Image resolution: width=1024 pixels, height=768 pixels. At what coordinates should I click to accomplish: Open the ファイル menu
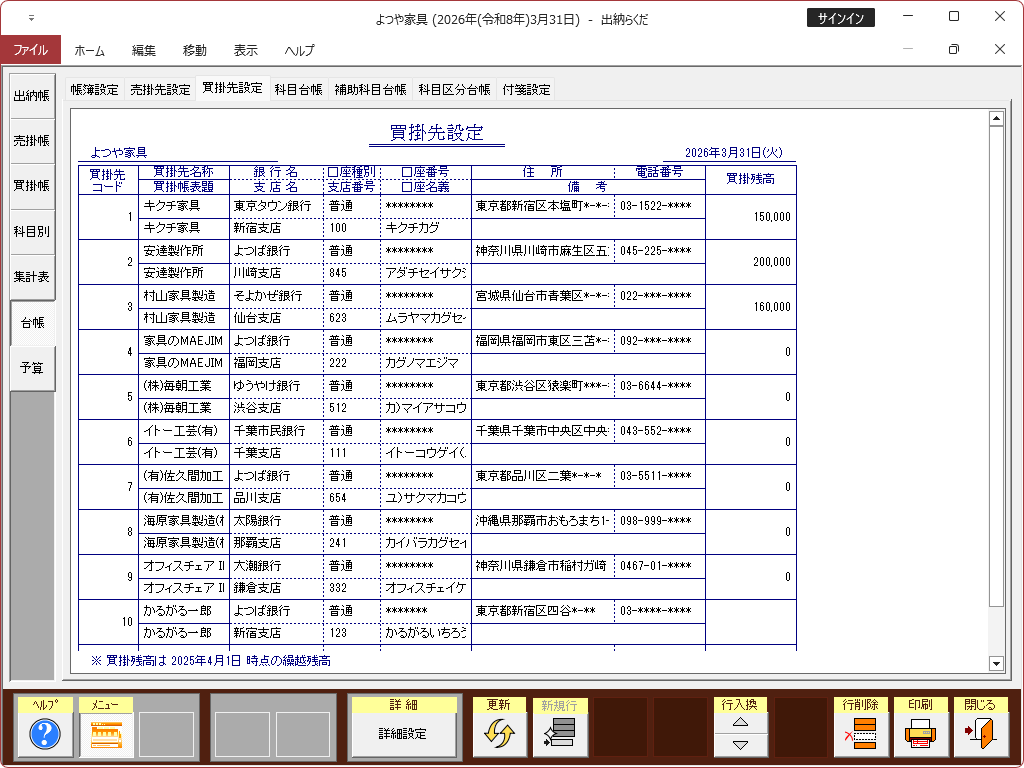30,50
